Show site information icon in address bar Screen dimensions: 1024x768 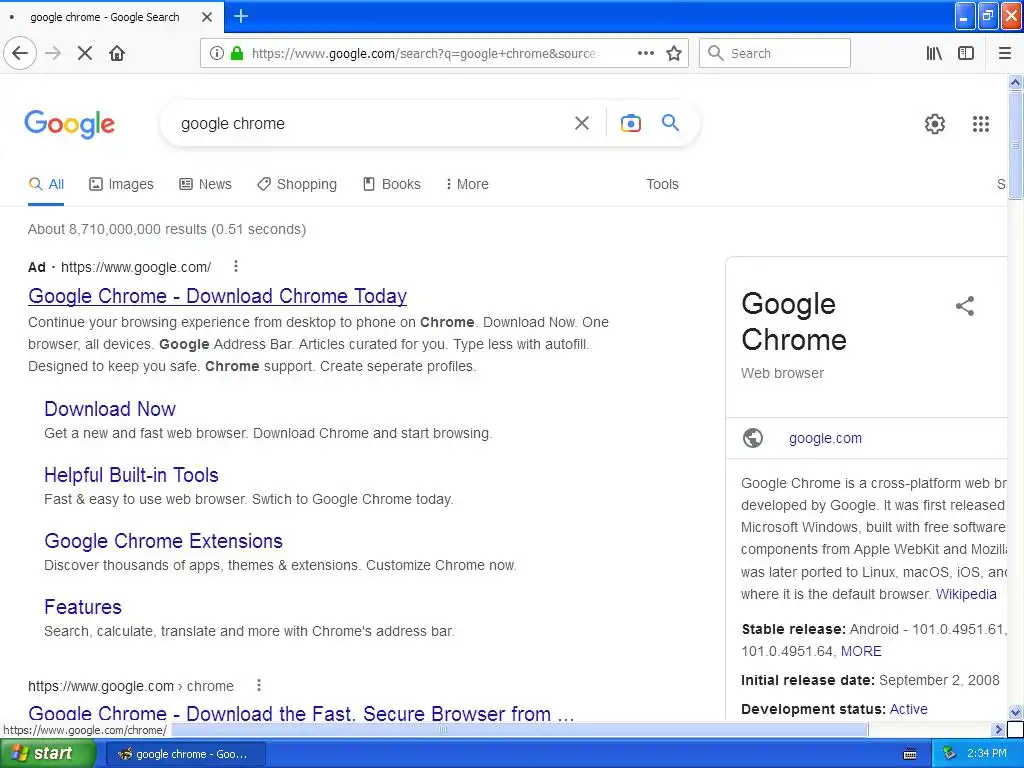tap(217, 53)
